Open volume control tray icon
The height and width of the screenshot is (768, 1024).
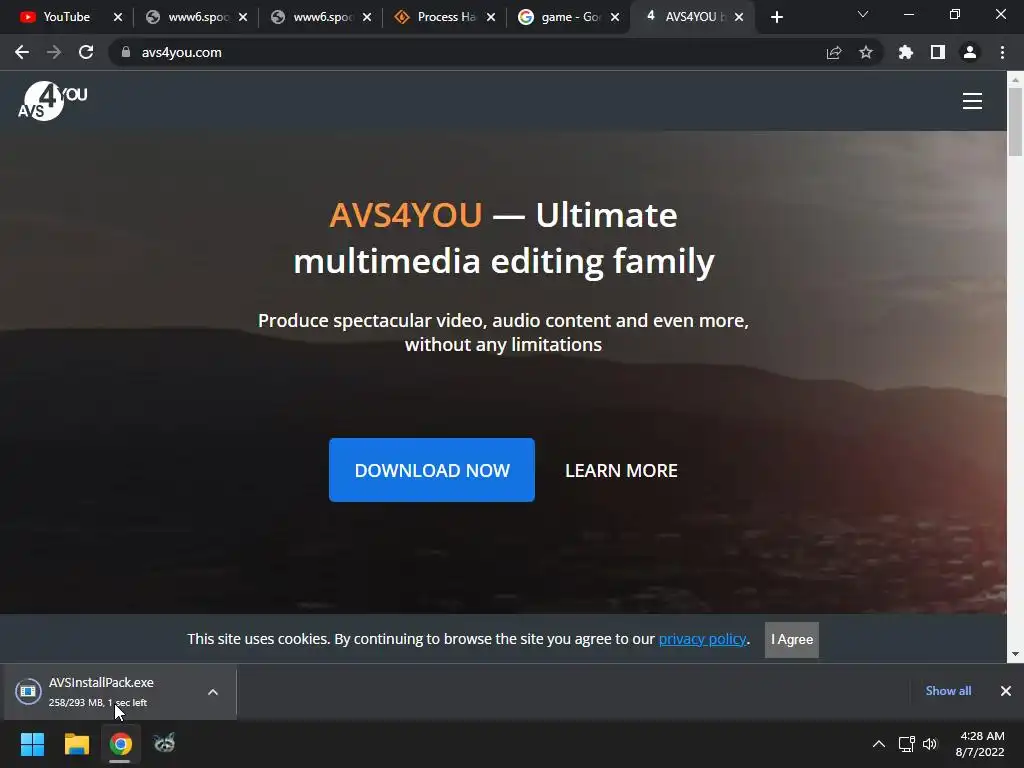[930, 744]
